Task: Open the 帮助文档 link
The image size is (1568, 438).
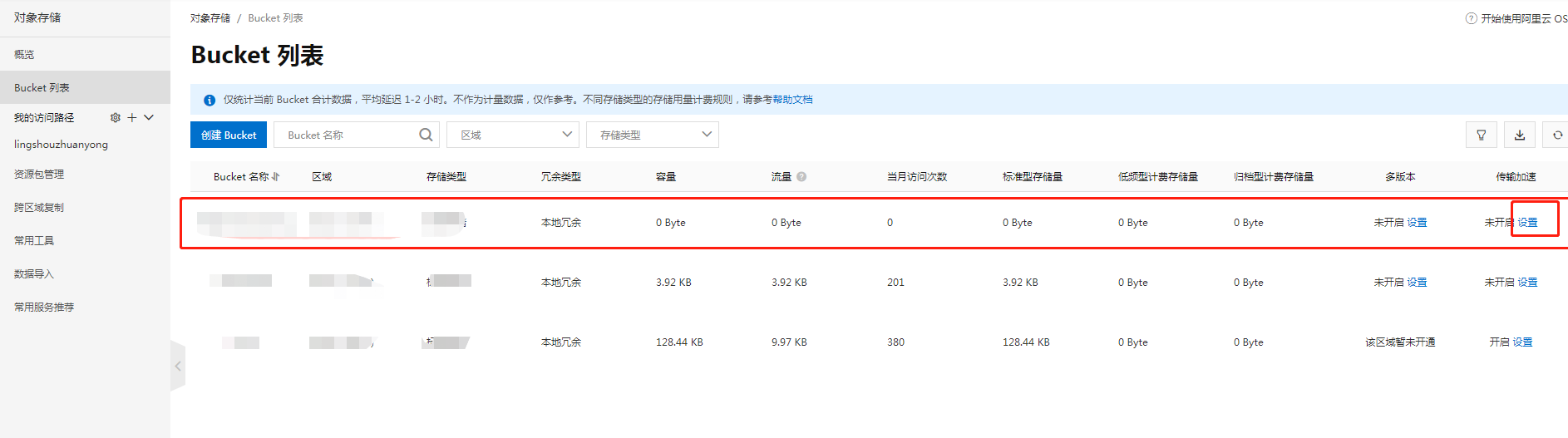Action: click(x=792, y=100)
